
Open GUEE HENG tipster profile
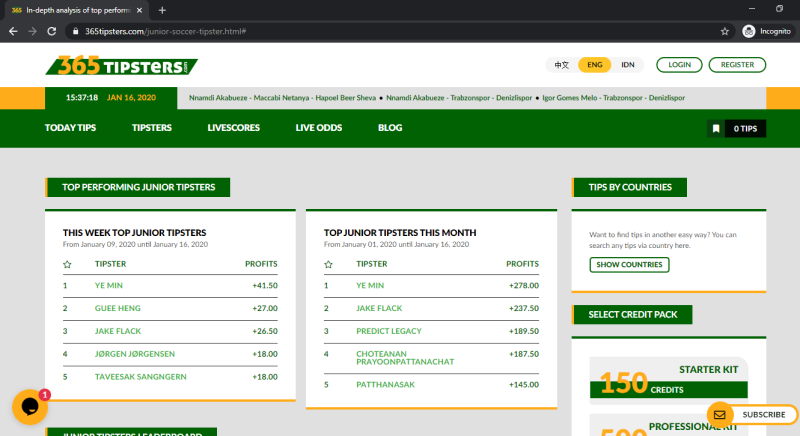tap(117, 308)
